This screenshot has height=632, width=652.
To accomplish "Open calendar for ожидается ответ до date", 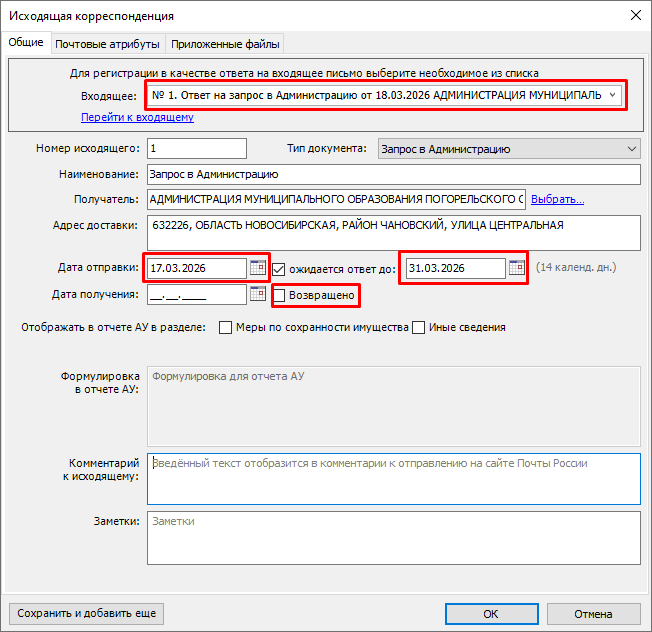I will 516,268.
